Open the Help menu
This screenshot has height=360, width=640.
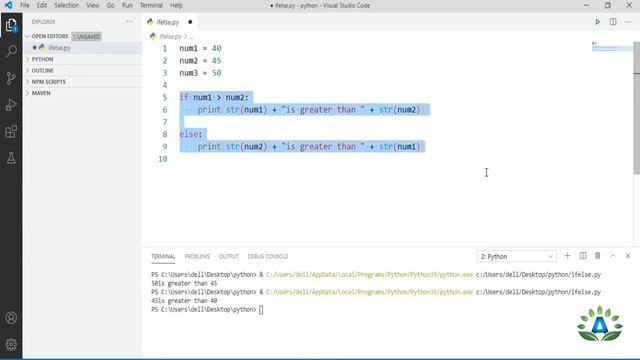[176, 5]
